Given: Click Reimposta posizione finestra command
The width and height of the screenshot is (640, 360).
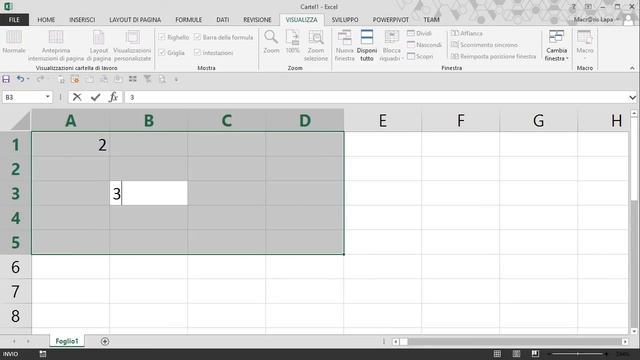Looking at the screenshot, I should (x=493, y=56).
